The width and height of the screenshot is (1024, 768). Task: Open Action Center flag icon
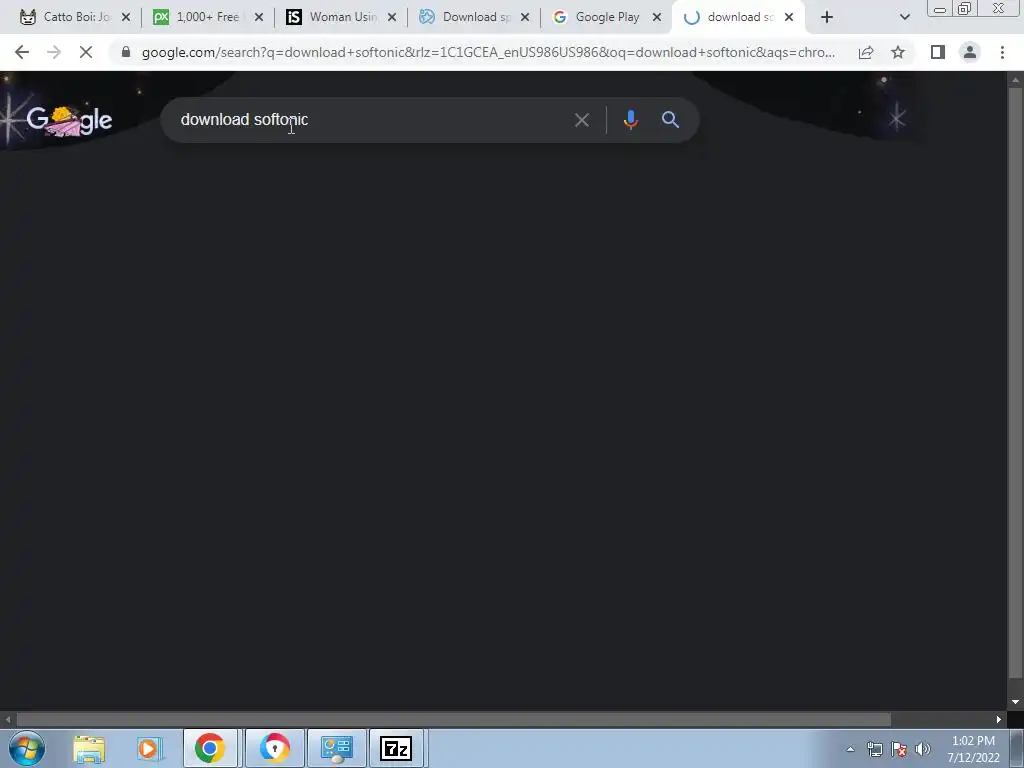coord(899,749)
